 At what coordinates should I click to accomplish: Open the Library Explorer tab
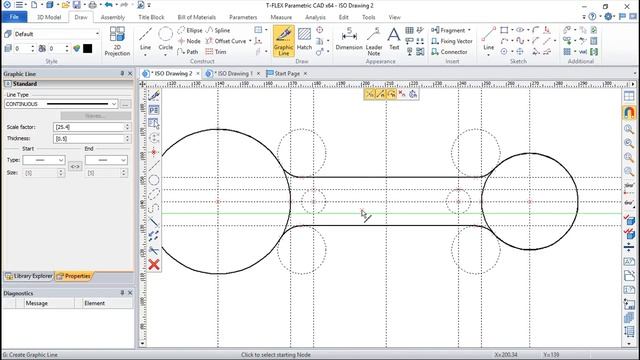[29, 276]
